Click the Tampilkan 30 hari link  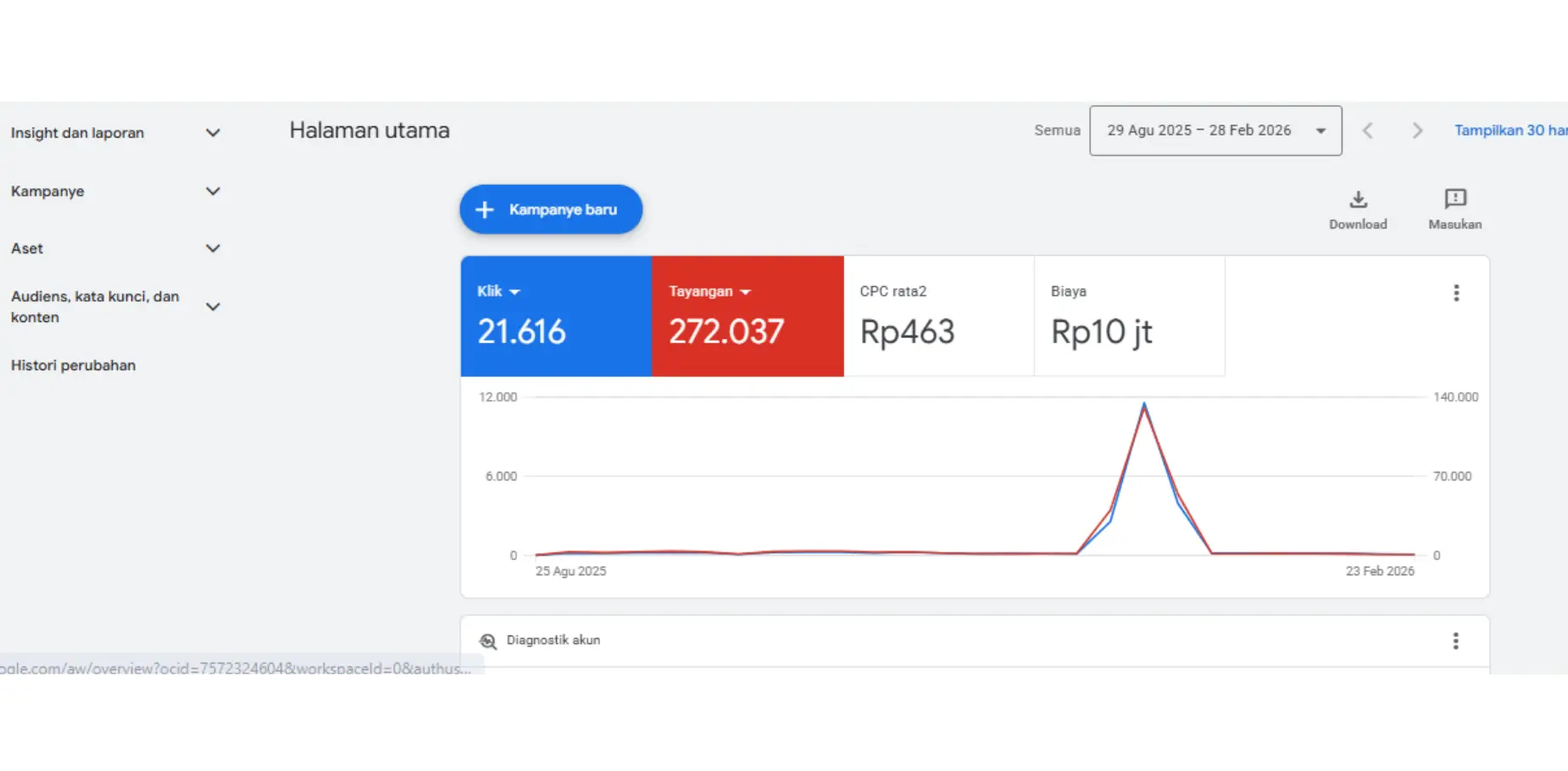coord(1510,130)
